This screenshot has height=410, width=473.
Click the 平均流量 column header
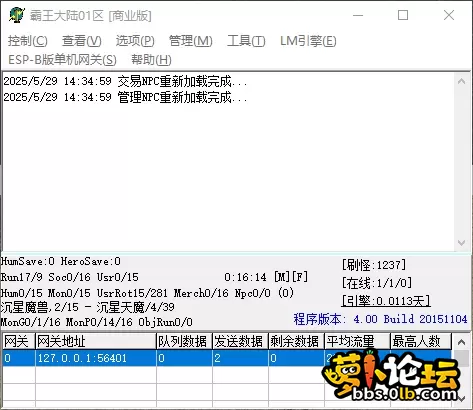click(357, 341)
